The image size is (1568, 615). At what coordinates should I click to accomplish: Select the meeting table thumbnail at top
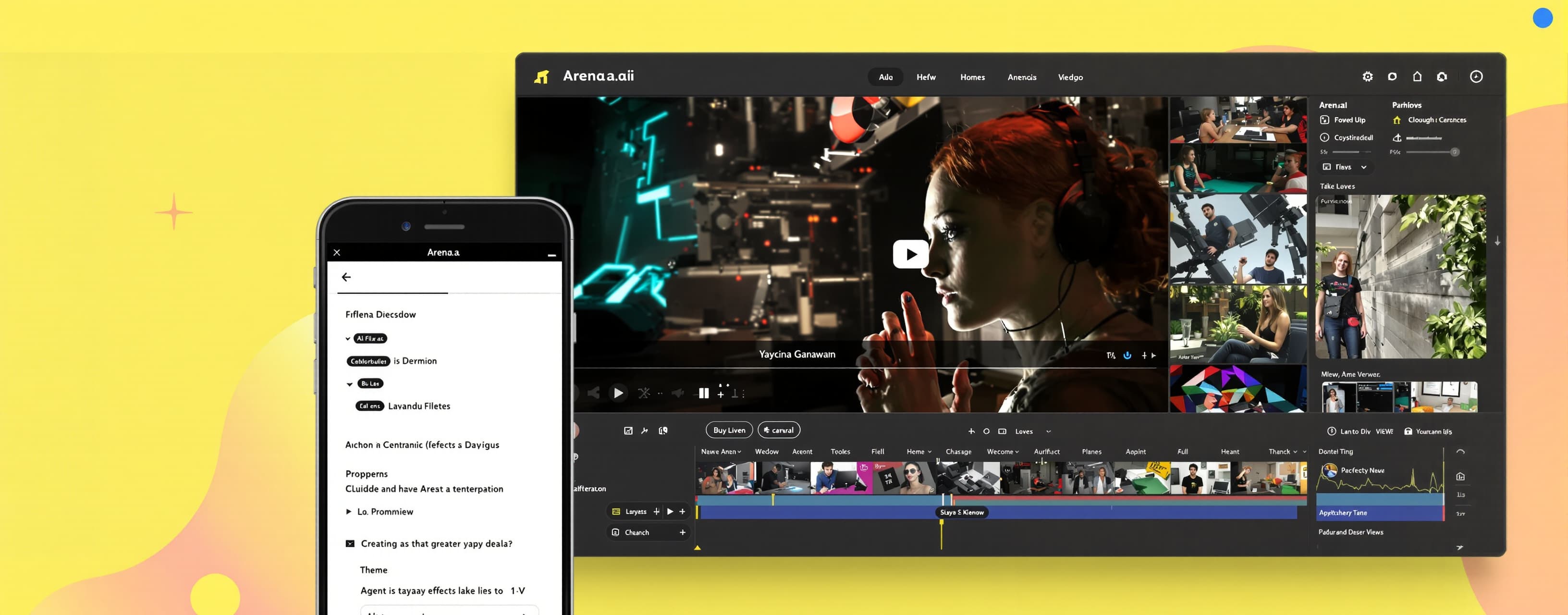(x=1237, y=119)
